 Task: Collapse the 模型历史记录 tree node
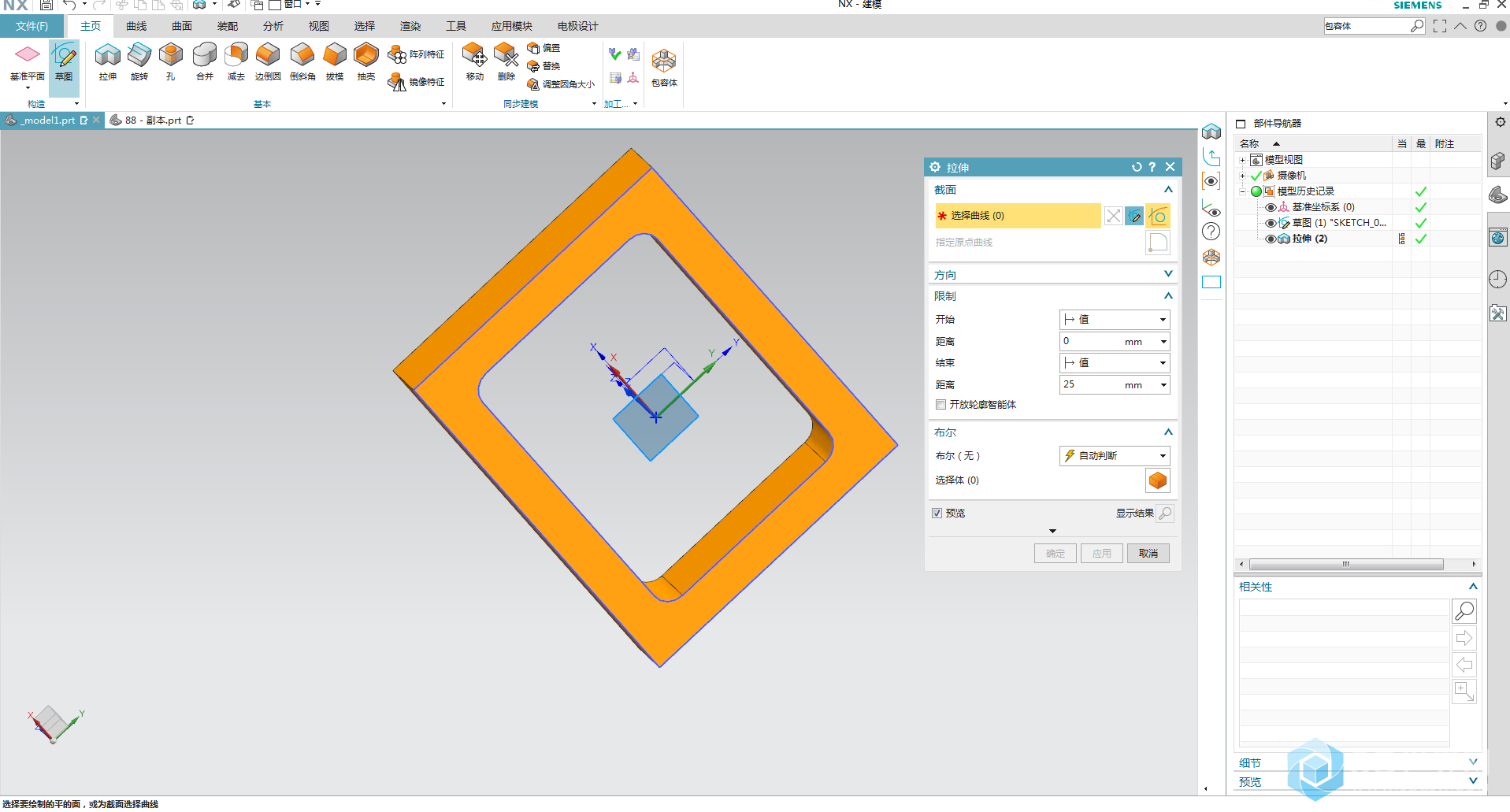(1243, 191)
